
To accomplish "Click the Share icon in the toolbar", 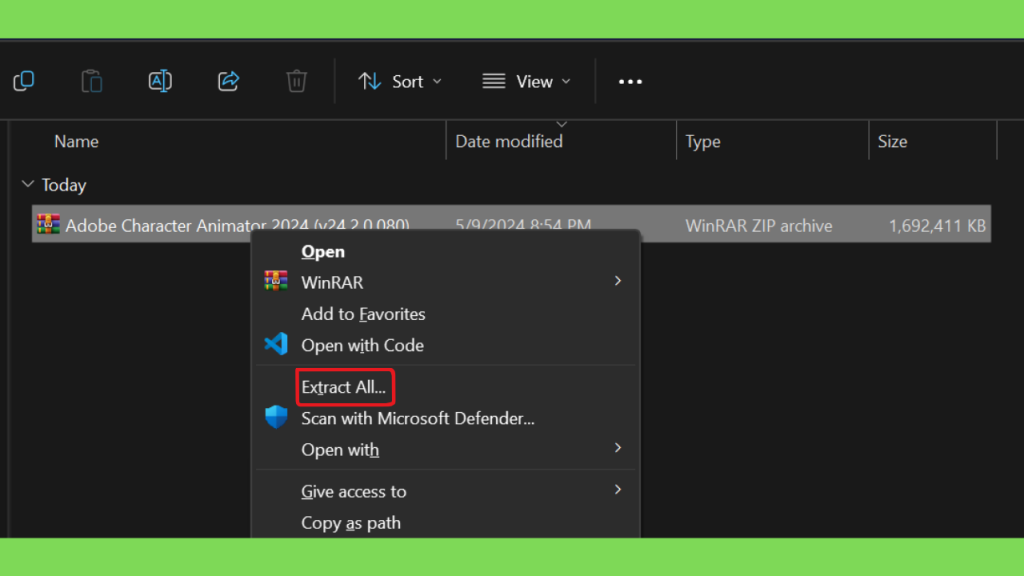I will point(229,81).
